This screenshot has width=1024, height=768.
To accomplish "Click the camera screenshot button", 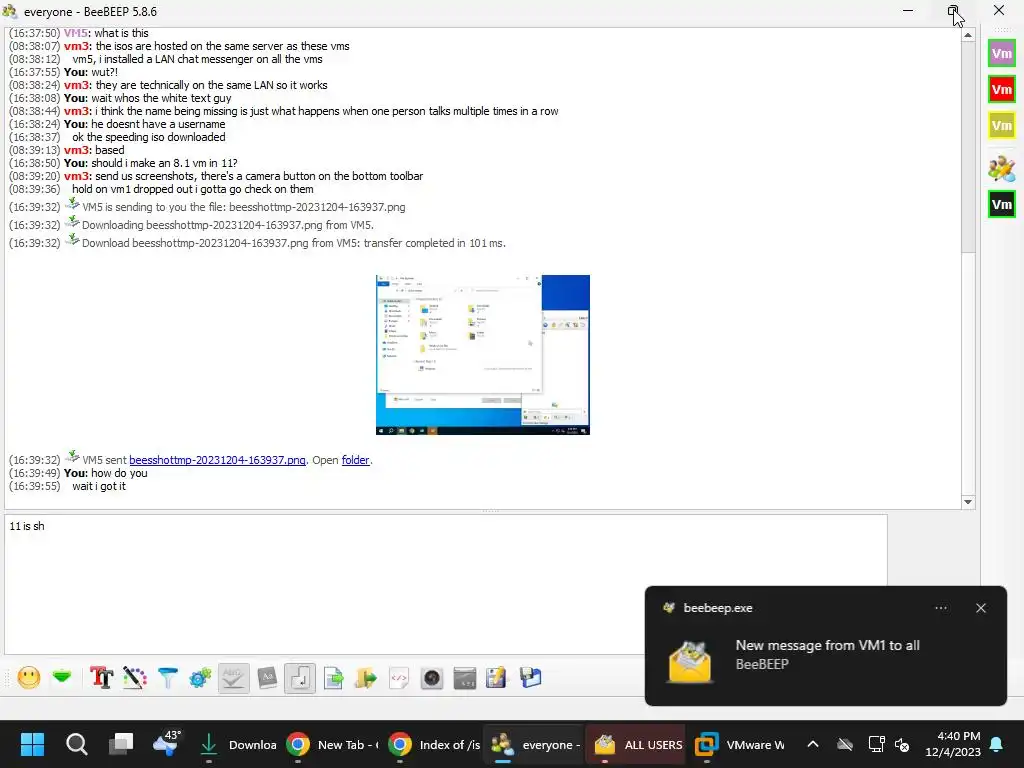I will click(x=432, y=678).
